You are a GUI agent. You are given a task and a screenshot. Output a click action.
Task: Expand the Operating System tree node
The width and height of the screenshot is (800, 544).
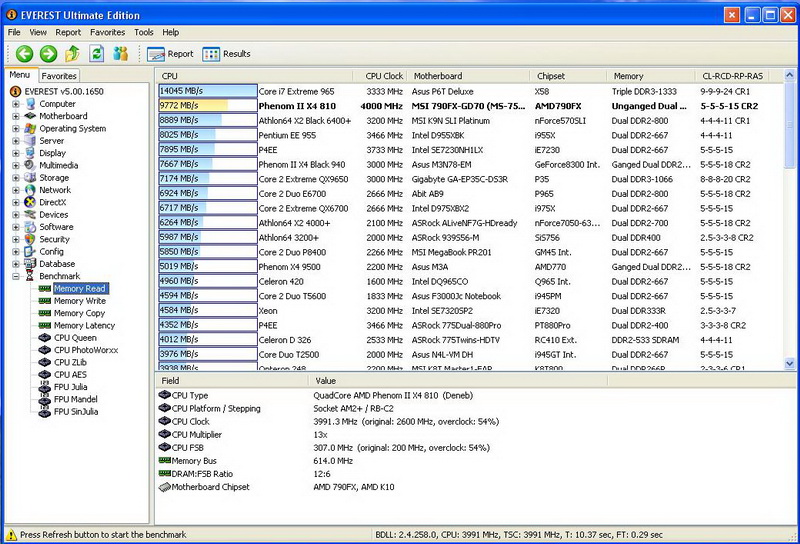click(x=16, y=129)
